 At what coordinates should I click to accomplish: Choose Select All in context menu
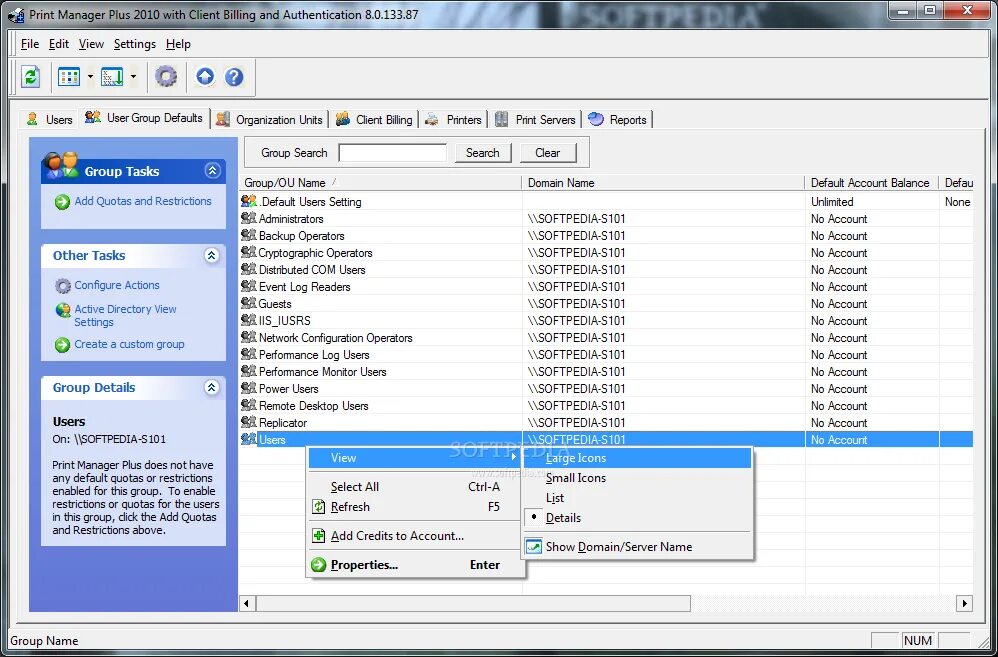(415, 486)
